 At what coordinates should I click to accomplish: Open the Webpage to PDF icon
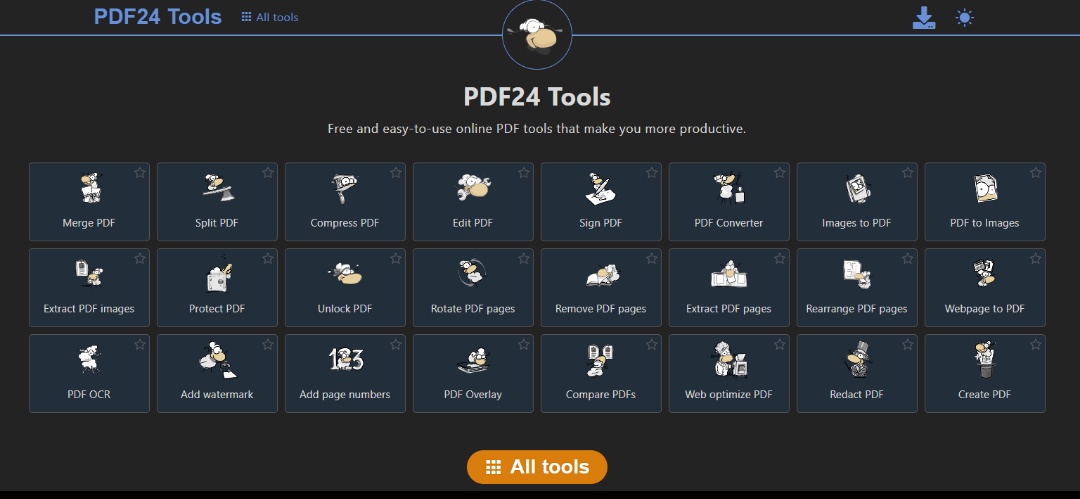(985, 273)
